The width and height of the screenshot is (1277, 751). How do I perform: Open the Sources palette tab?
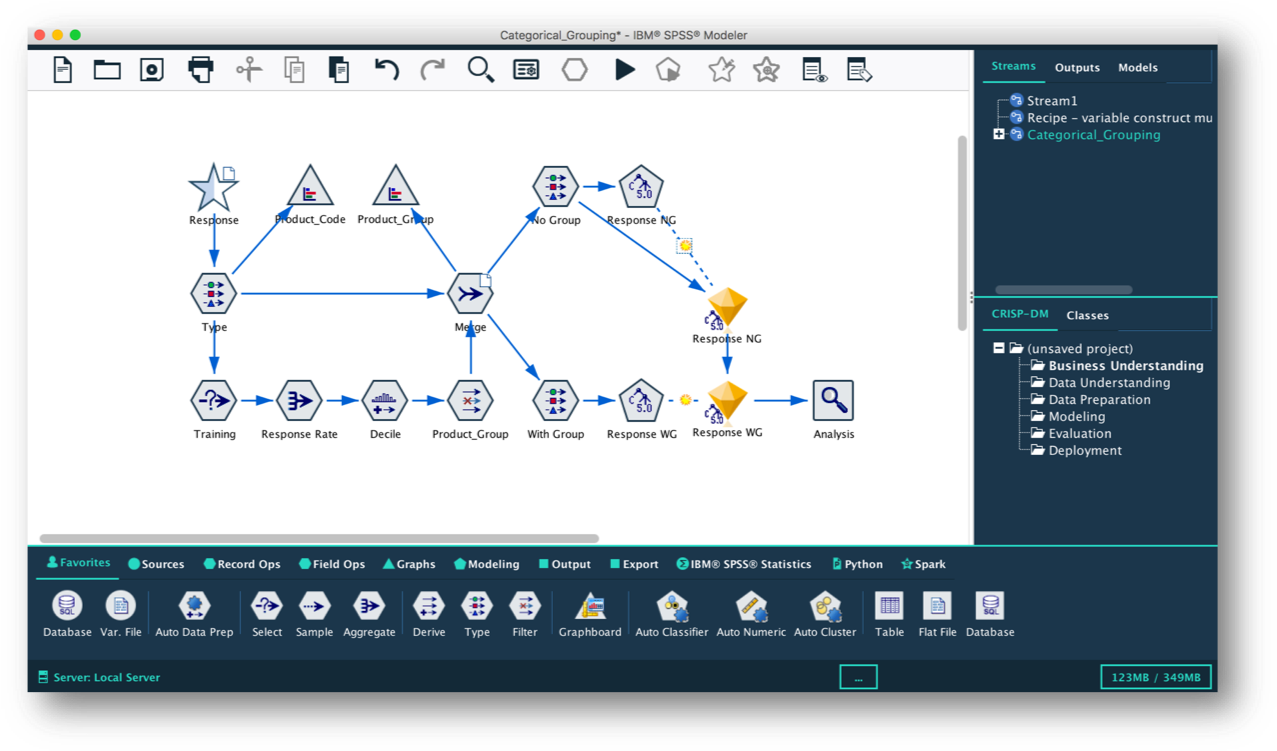coord(156,564)
